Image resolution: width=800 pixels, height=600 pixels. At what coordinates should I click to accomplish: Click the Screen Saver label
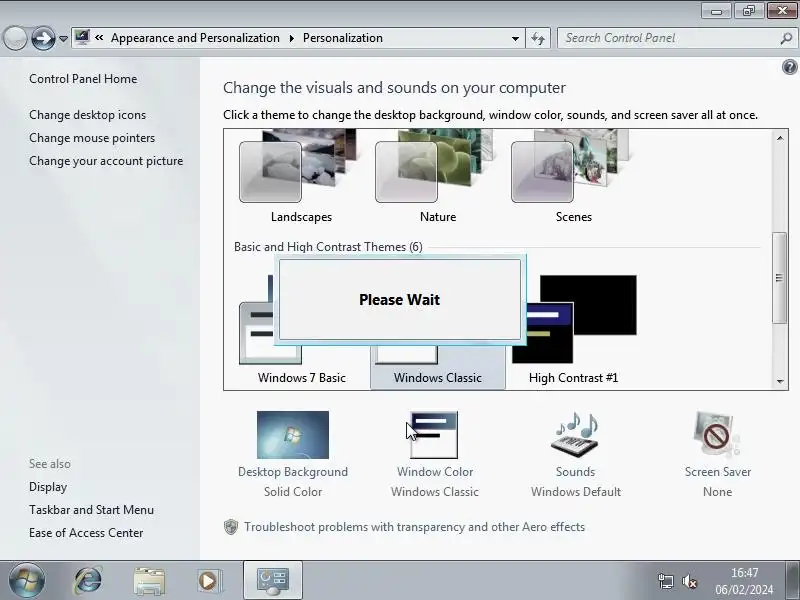tap(717, 472)
